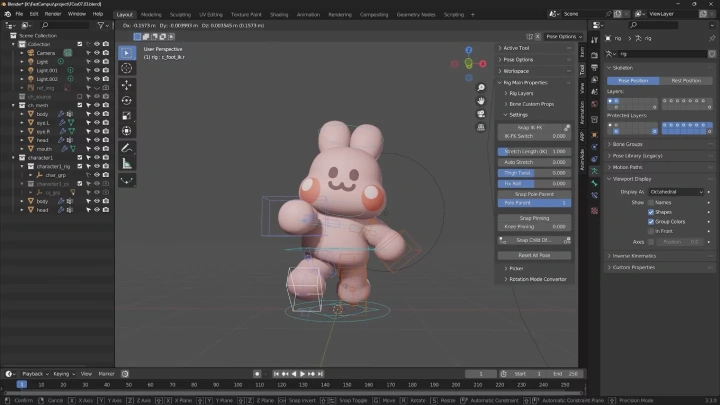Toggle visibility of head mesh under ch_mesh
720x405 pixels.
pyautogui.click(x=97, y=140)
